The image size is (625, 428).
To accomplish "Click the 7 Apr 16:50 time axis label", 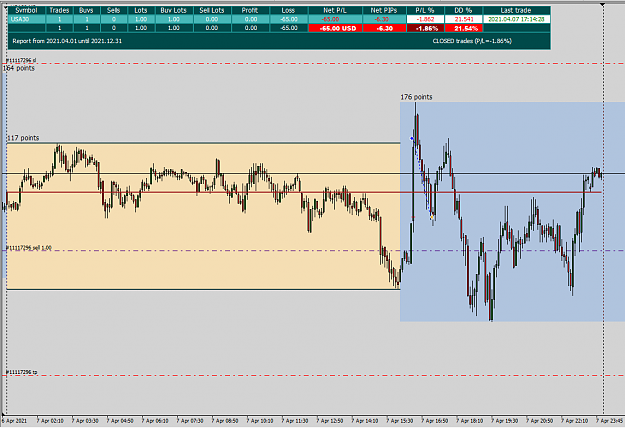I will [x=434, y=421].
